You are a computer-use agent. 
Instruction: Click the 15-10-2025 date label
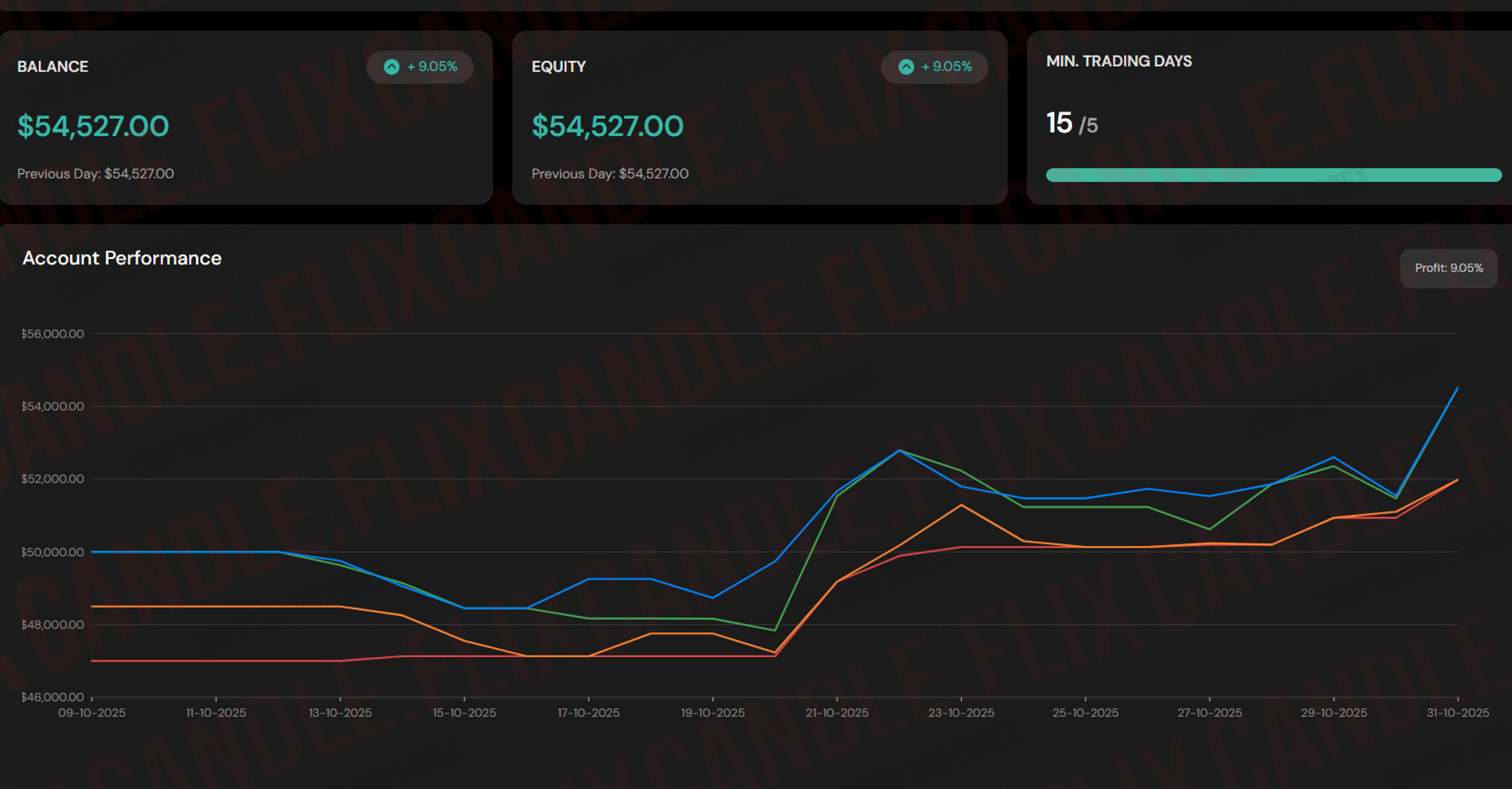tap(464, 713)
